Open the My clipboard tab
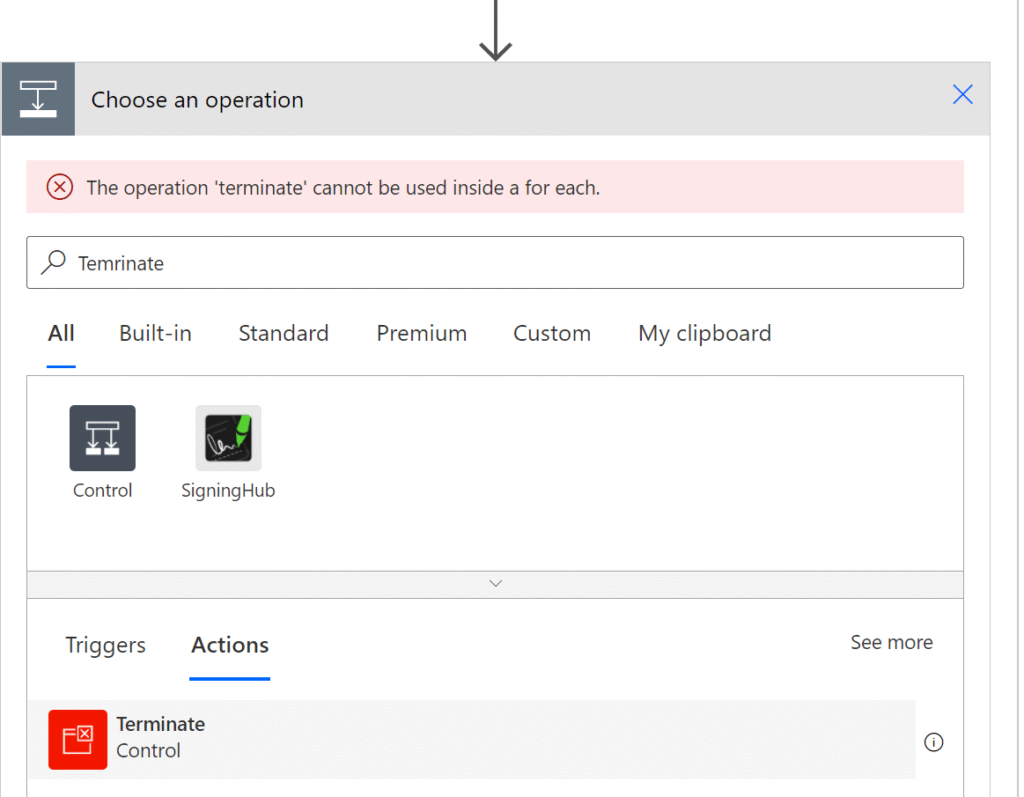 pyautogui.click(x=705, y=333)
